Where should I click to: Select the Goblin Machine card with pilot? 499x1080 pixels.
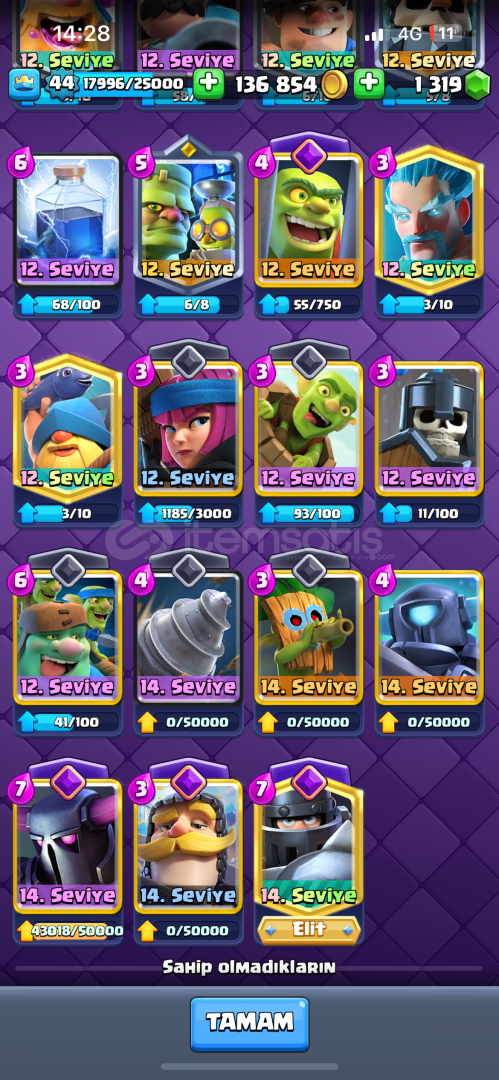tap(188, 220)
